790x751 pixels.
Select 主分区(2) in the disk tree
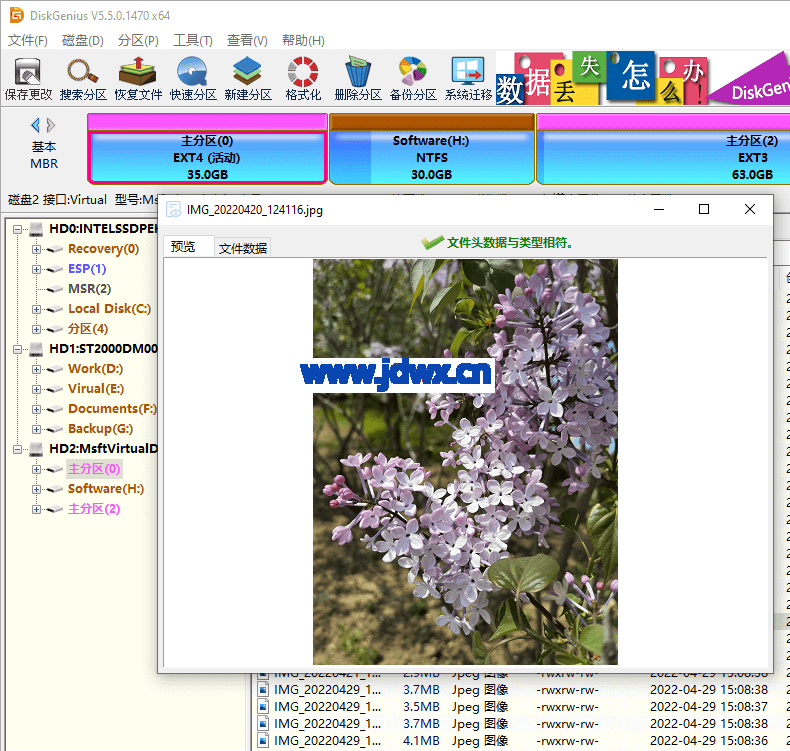click(x=94, y=509)
